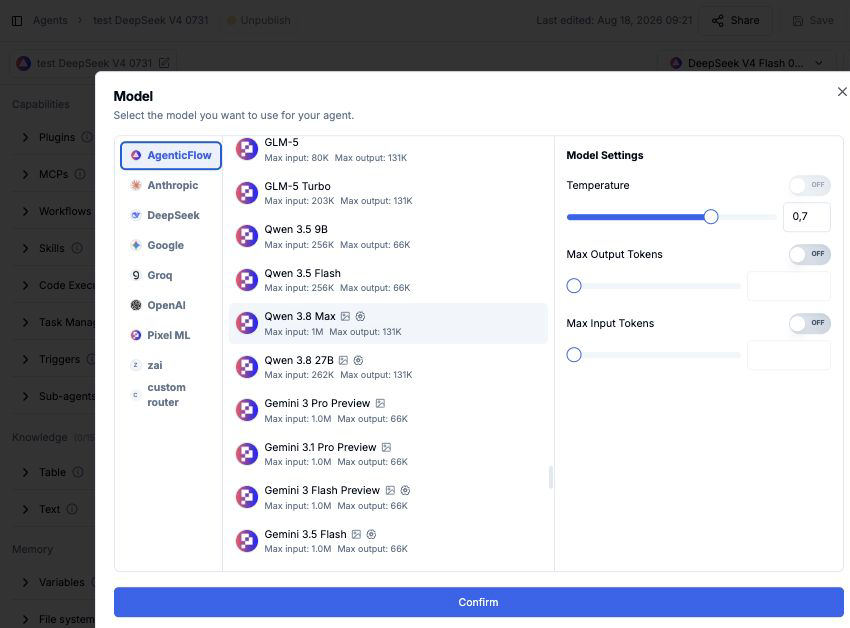The height and width of the screenshot is (628, 850).
Task: Click the reasoning icon next to Qwen 3.8 27B
Action: point(358,360)
